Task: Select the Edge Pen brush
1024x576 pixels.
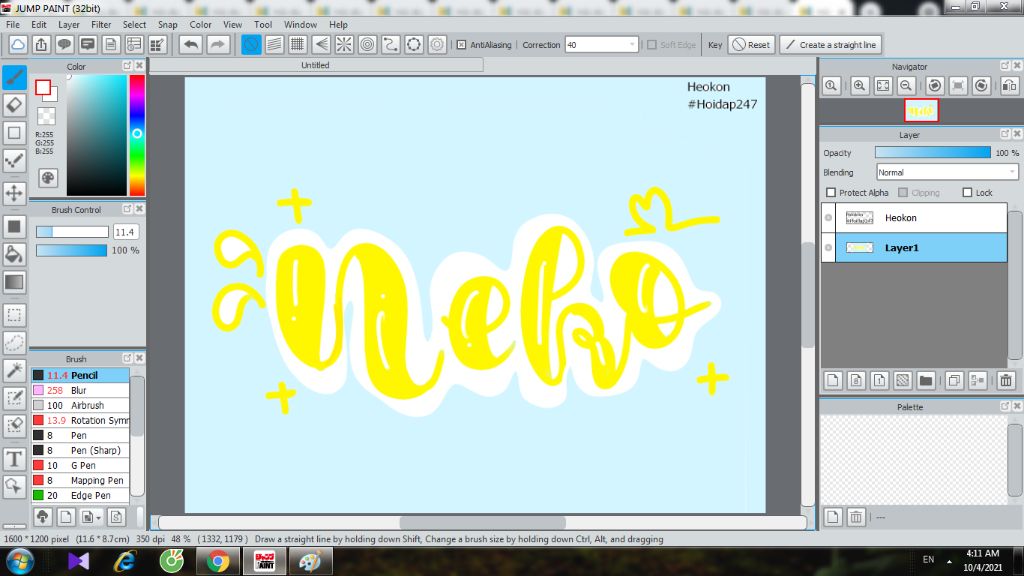Action: [x=80, y=495]
